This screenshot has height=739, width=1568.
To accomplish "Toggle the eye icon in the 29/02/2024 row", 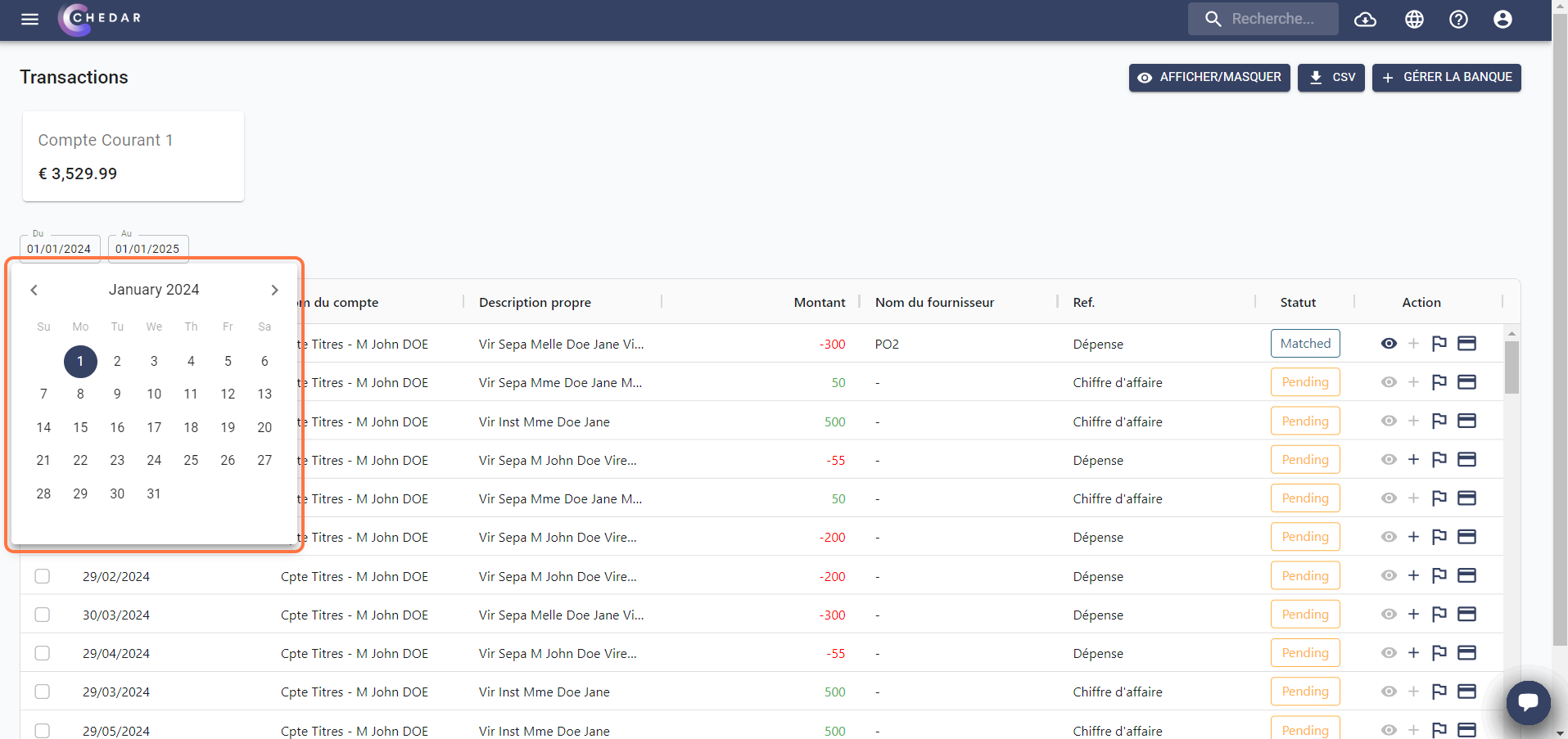I will tap(1389, 576).
